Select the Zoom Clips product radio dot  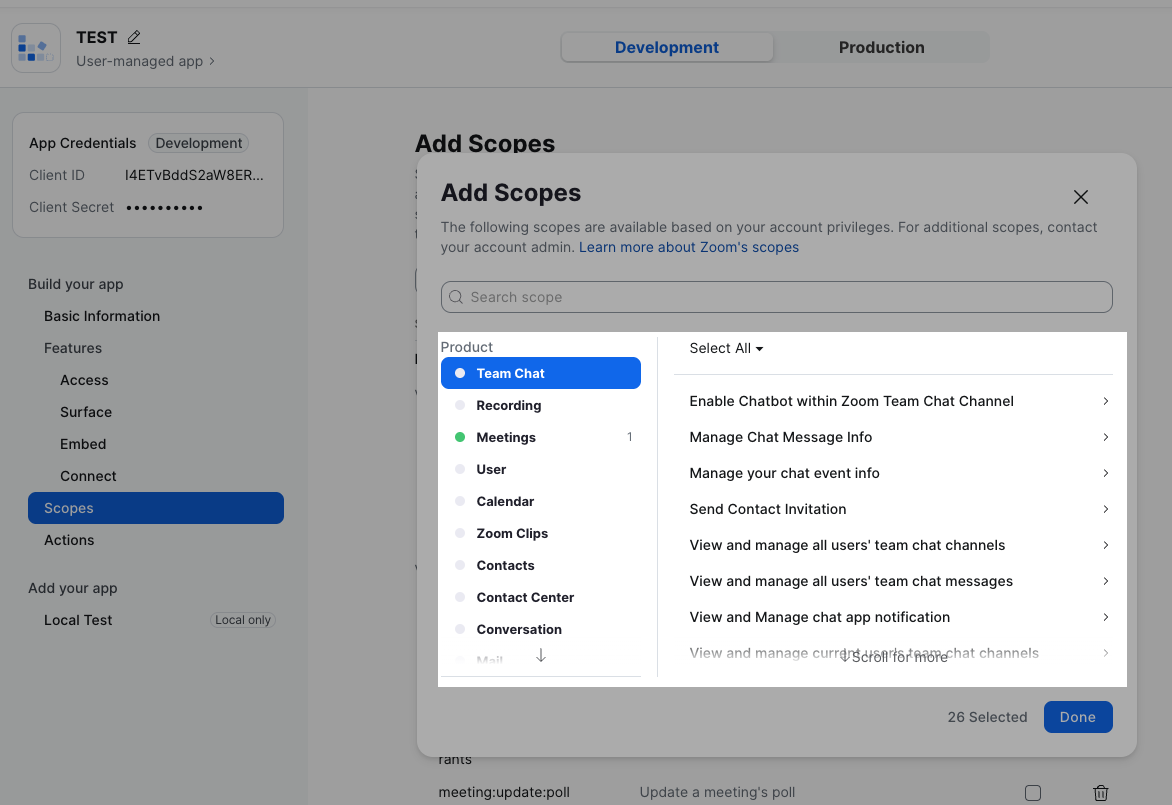pyautogui.click(x=460, y=533)
